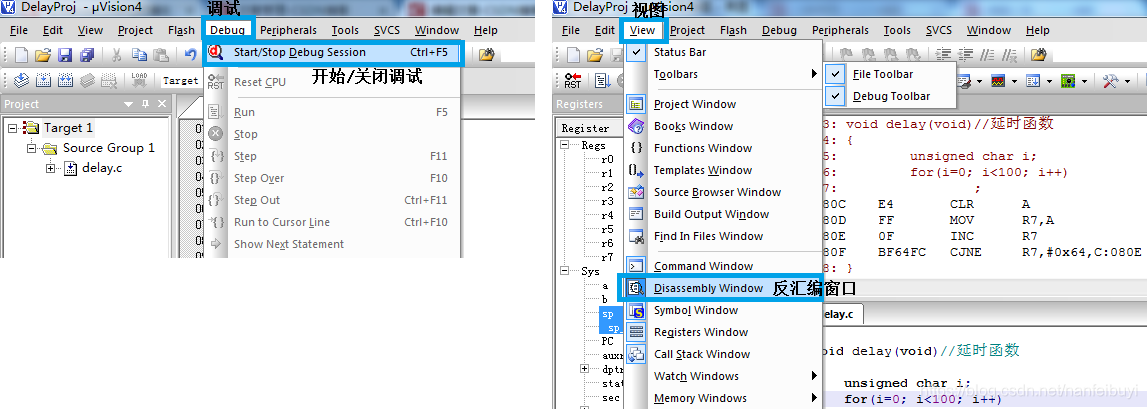The image size is (1147, 409).
Task: Click the Symbol Window icon
Action: (636, 310)
